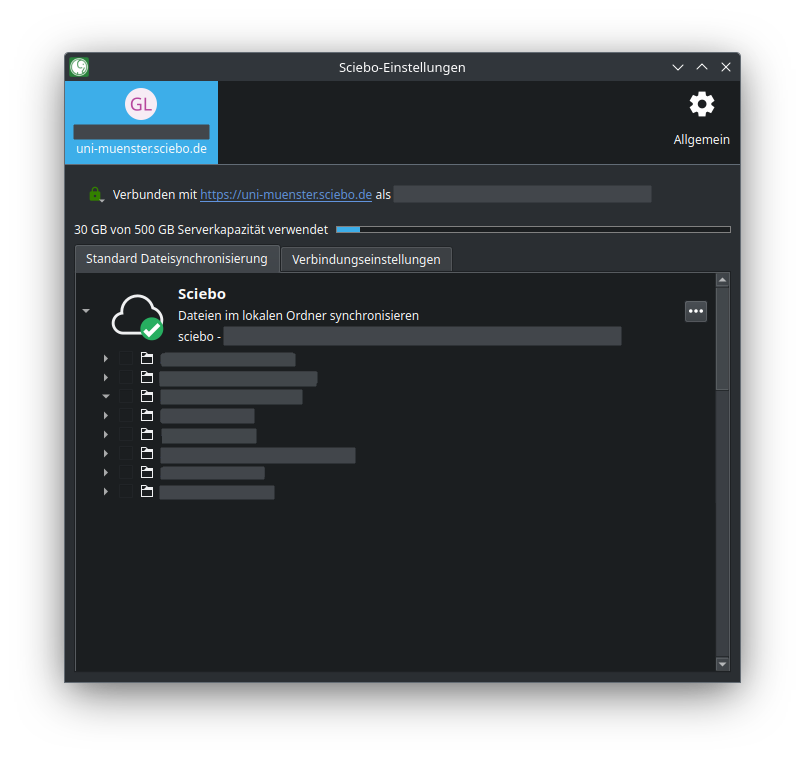Open Allgemein settings via the gear icon

click(x=701, y=105)
